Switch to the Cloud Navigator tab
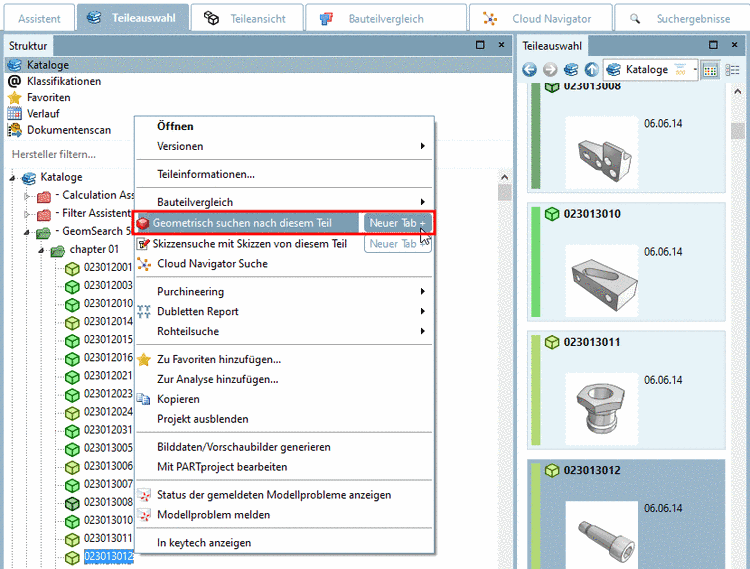Screen dimensions: 750x569 pyautogui.click(x=541, y=19)
